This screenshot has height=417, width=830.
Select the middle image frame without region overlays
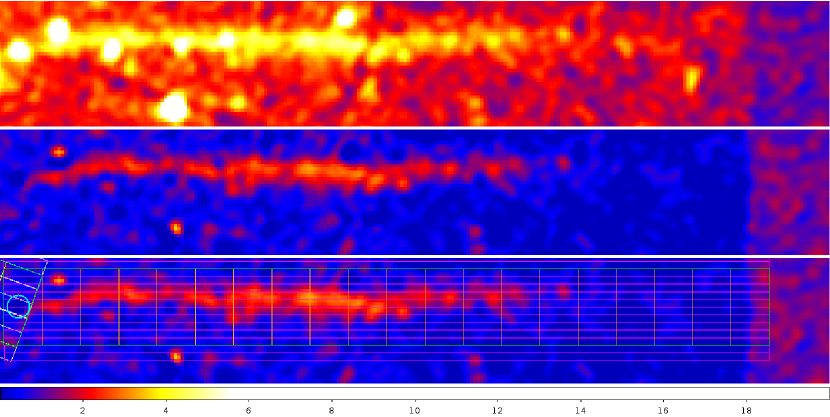click(x=414, y=192)
